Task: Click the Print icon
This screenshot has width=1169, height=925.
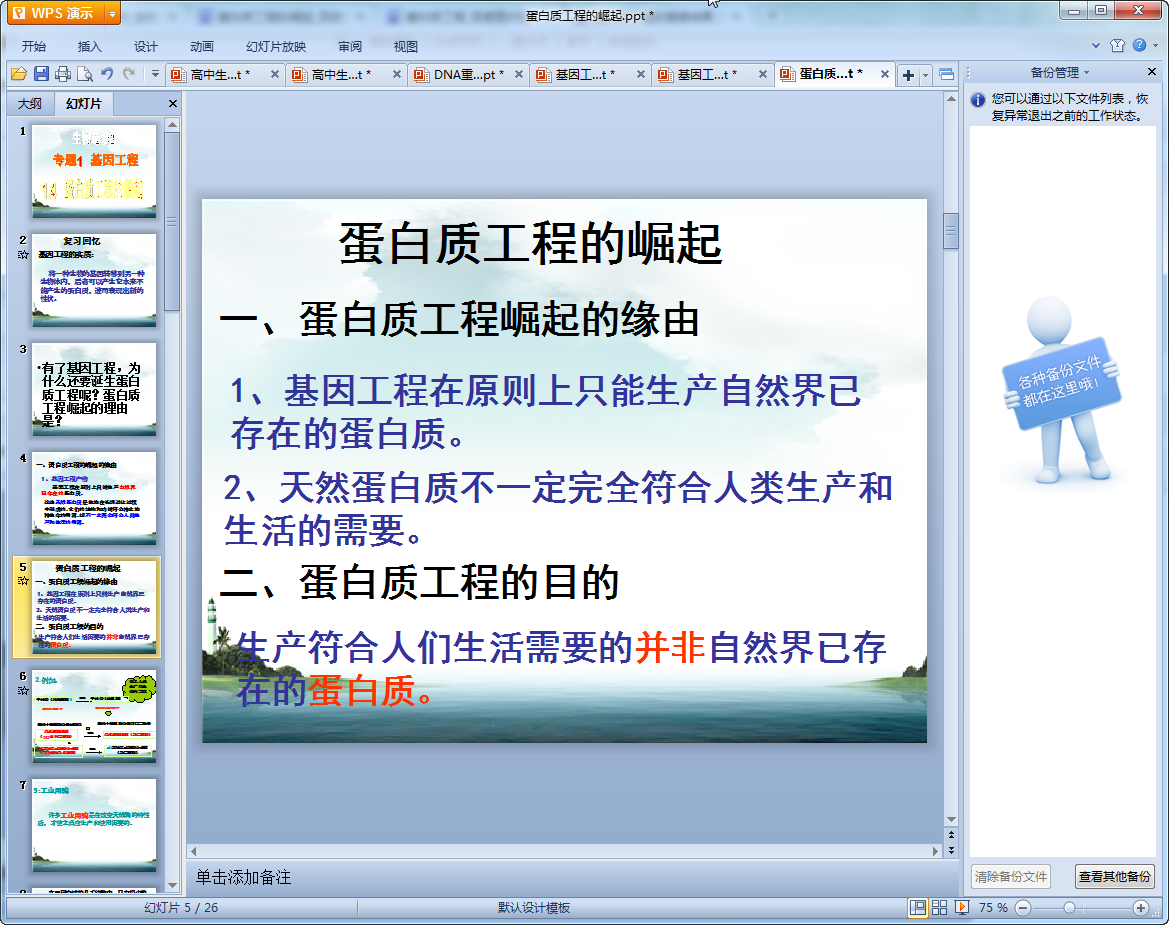Action: click(x=63, y=74)
